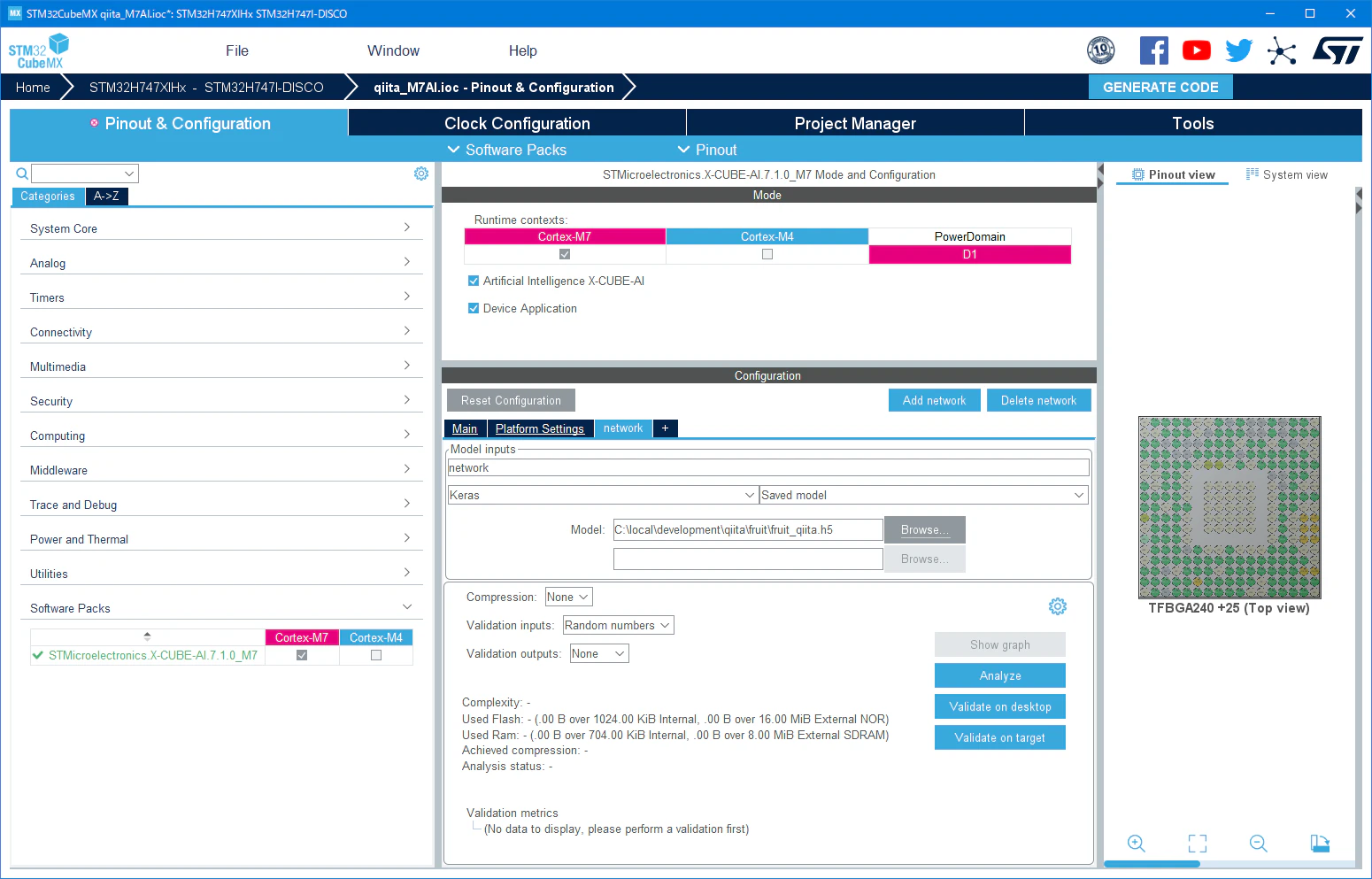1372x879 pixels.
Task: Switch to Clock Configuration tab
Action: [517, 123]
